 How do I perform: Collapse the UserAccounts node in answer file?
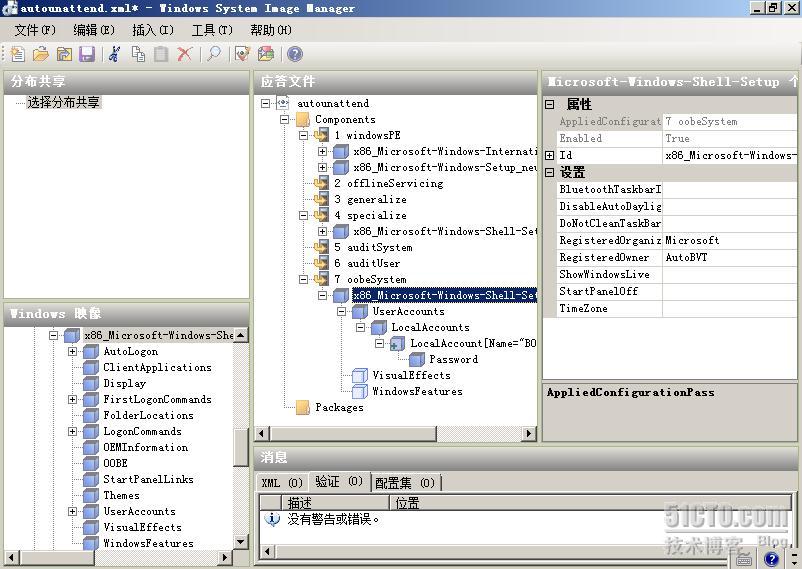coord(341,312)
